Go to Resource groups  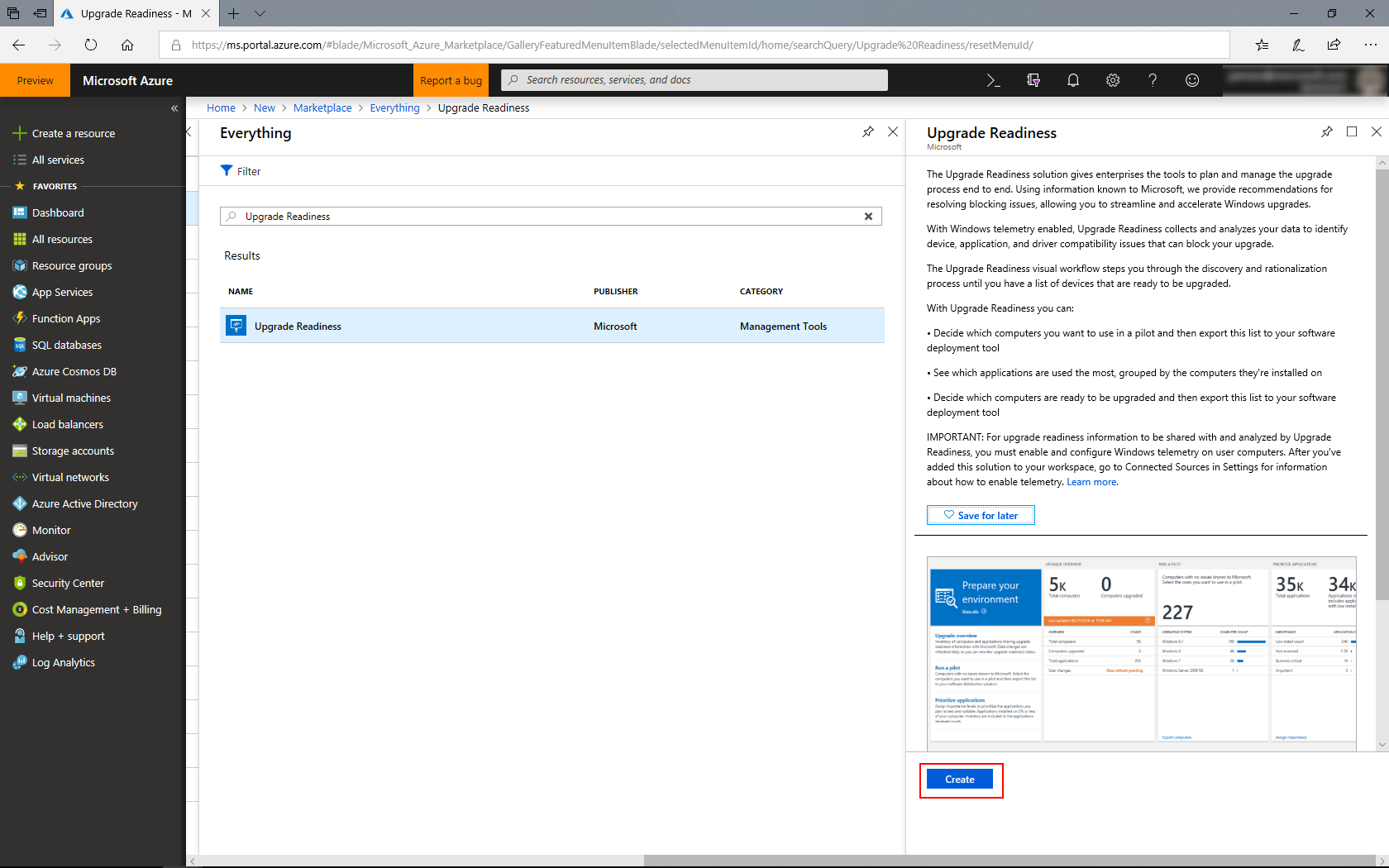72,265
